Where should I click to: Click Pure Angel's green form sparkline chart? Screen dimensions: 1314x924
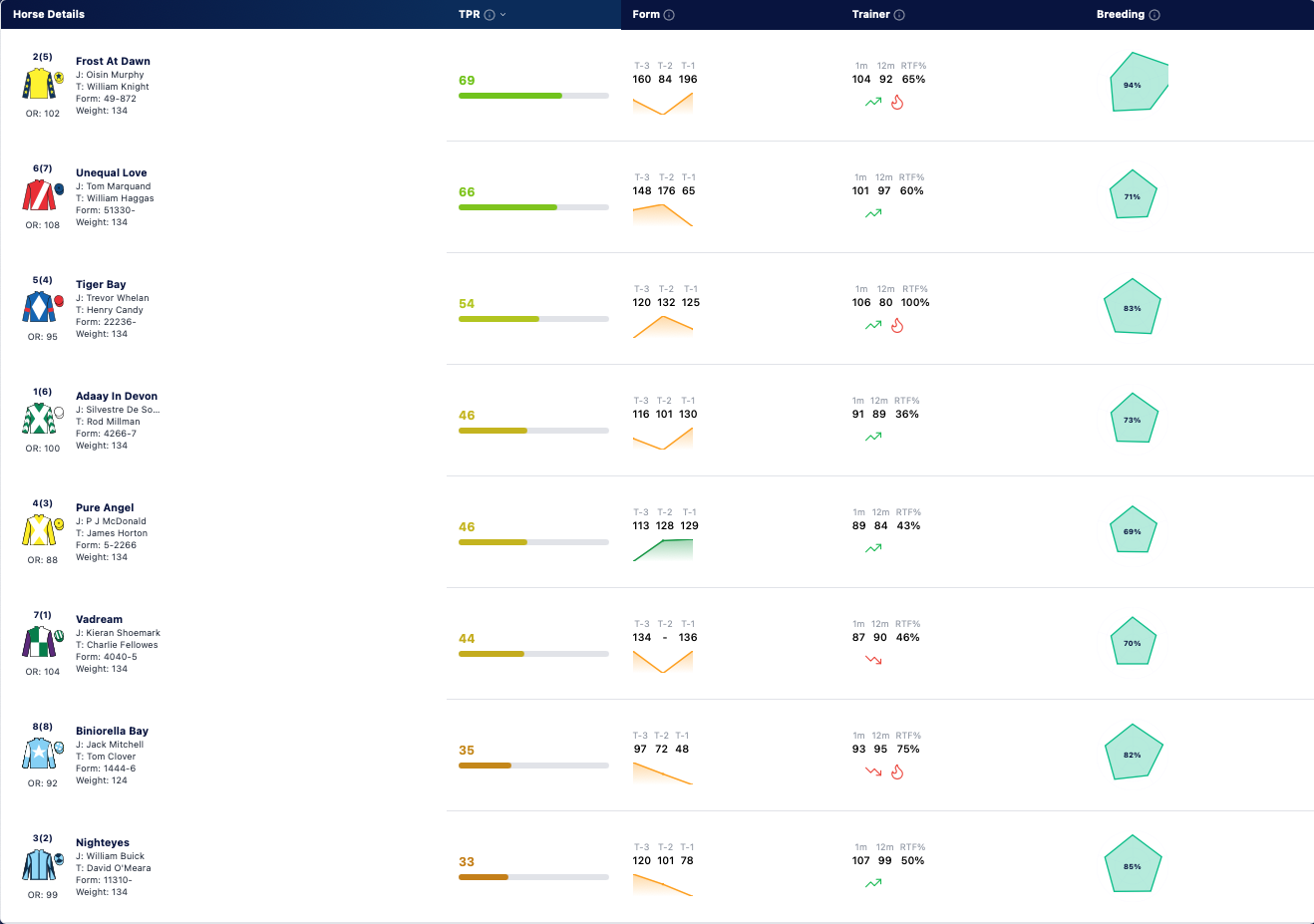pyautogui.click(x=663, y=550)
